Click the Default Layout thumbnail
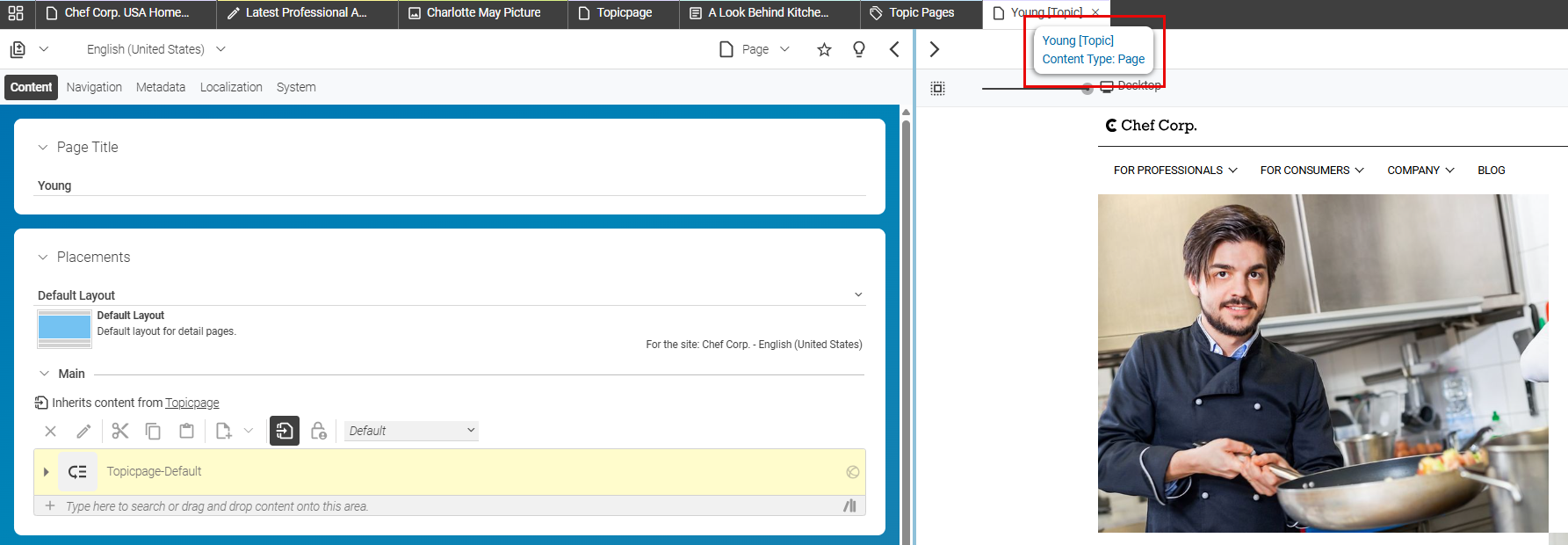The height and width of the screenshot is (545, 1568). coord(64,329)
